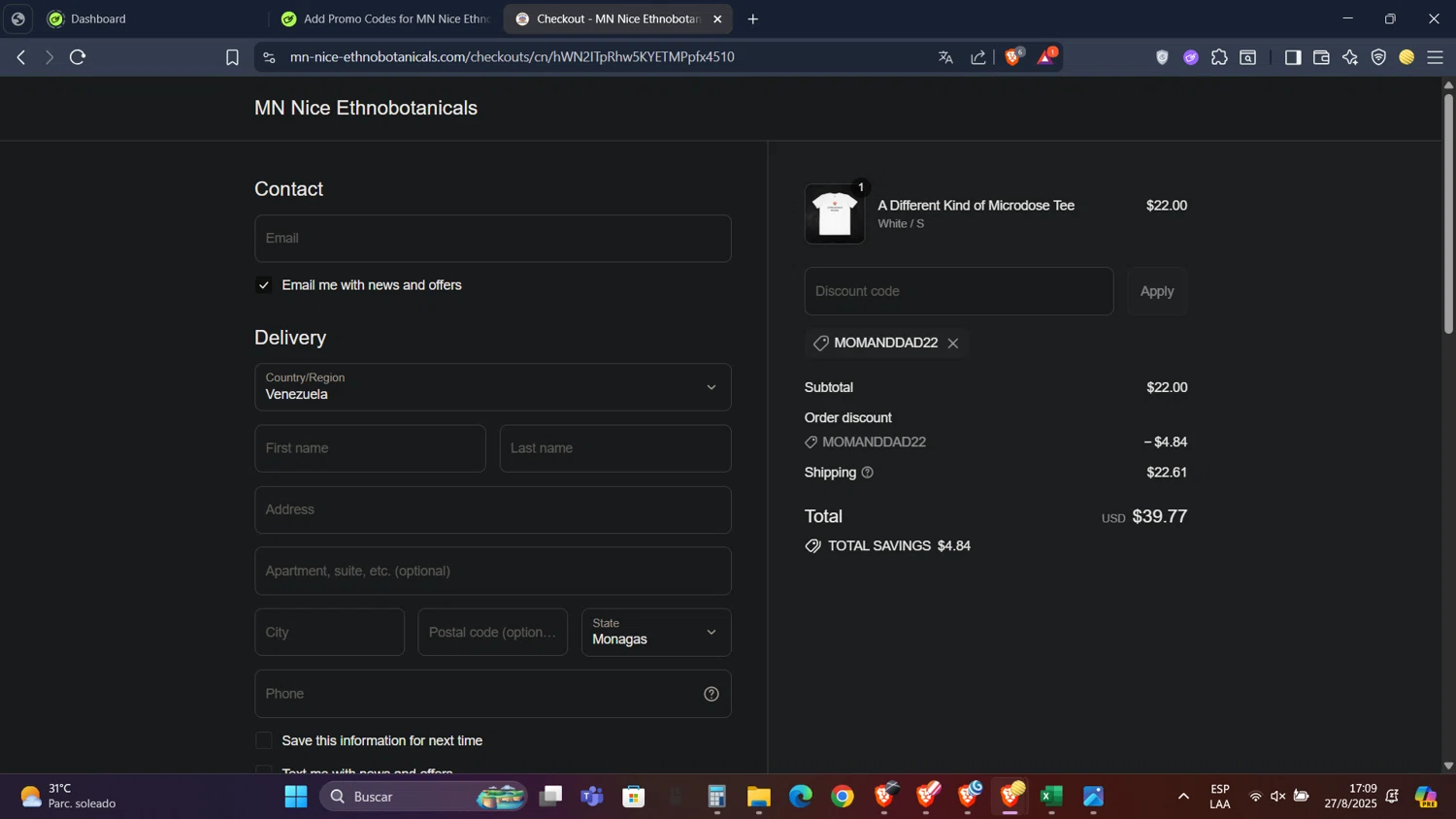This screenshot has width=1456, height=819.
Task: Open MN Nice Ethnobotanicals store link
Action: 366,108
